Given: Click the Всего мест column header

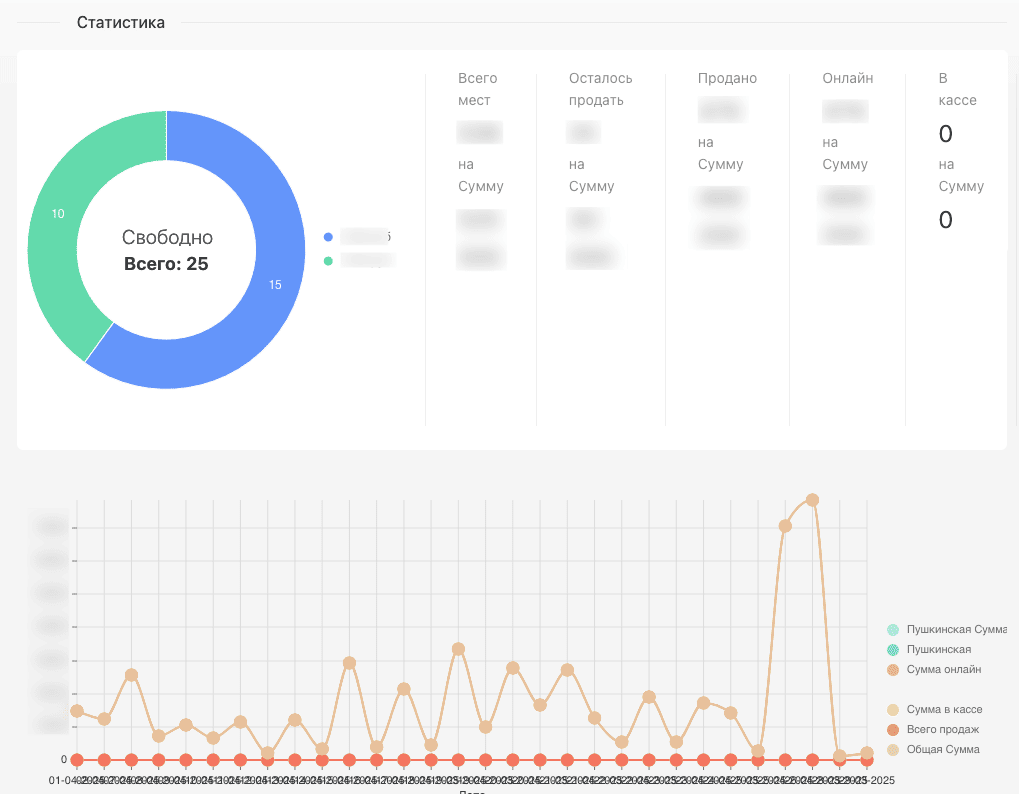Looking at the screenshot, I should [x=477, y=89].
